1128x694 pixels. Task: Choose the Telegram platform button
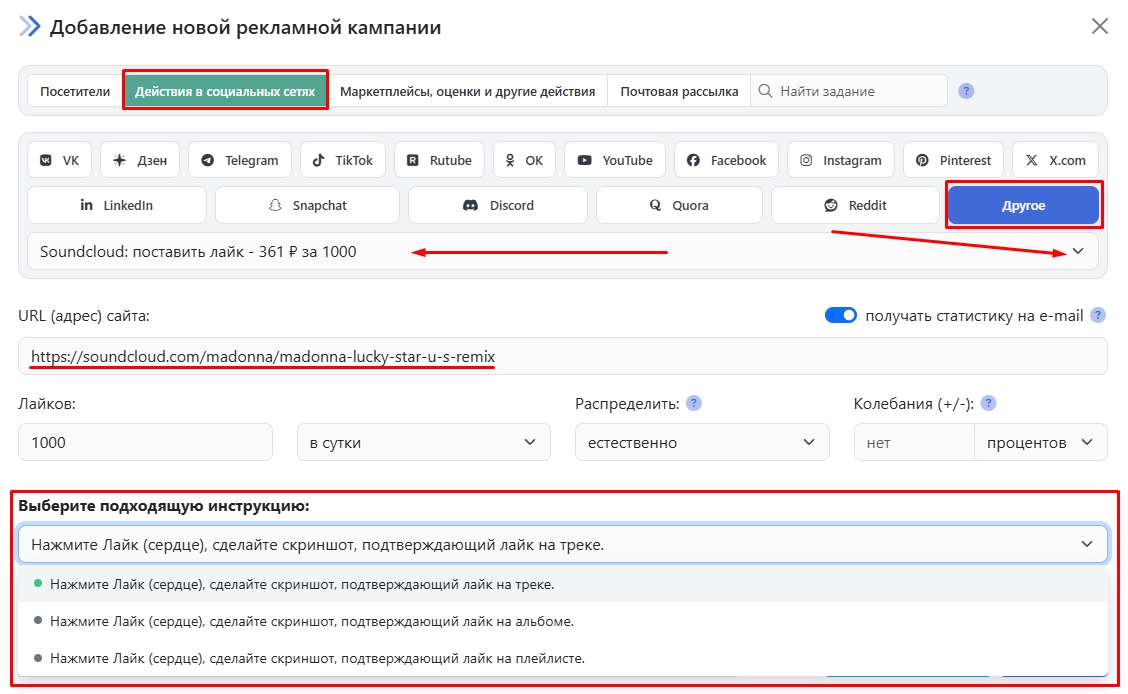click(240, 160)
